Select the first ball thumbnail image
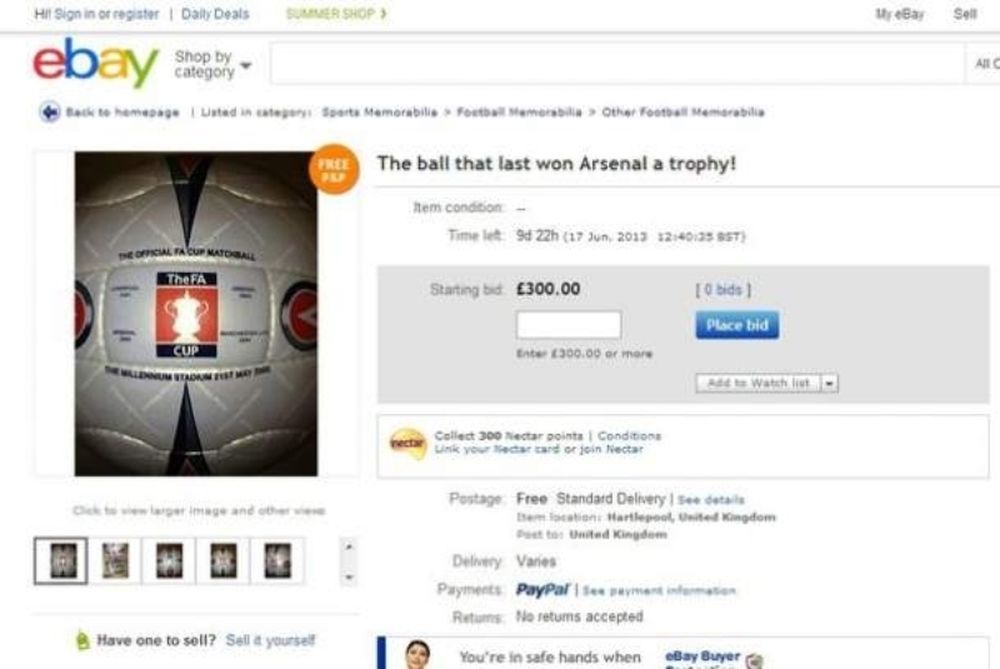Screen dimensions: 1000x669 [x=61, y=560]
